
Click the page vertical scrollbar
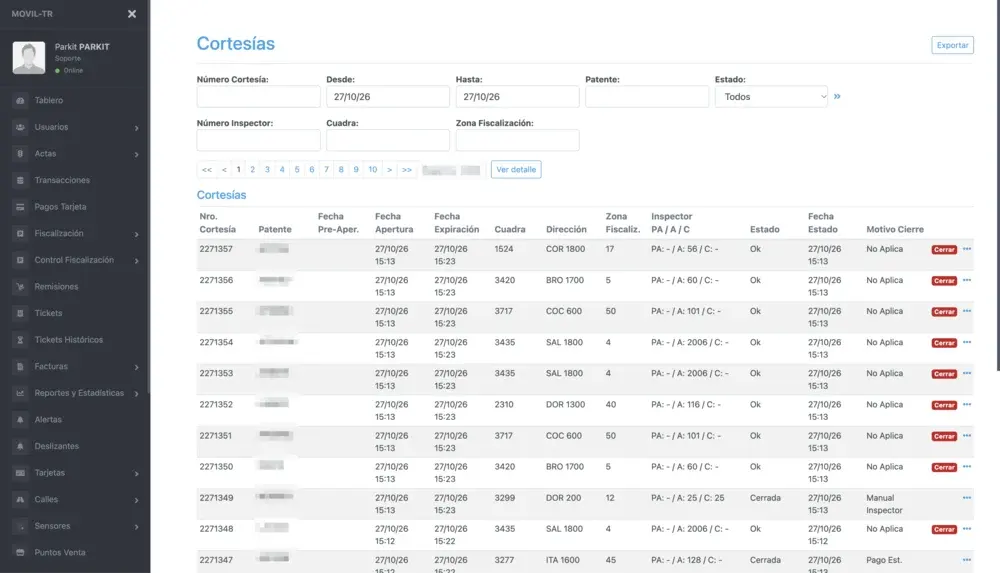click(997, 185)
